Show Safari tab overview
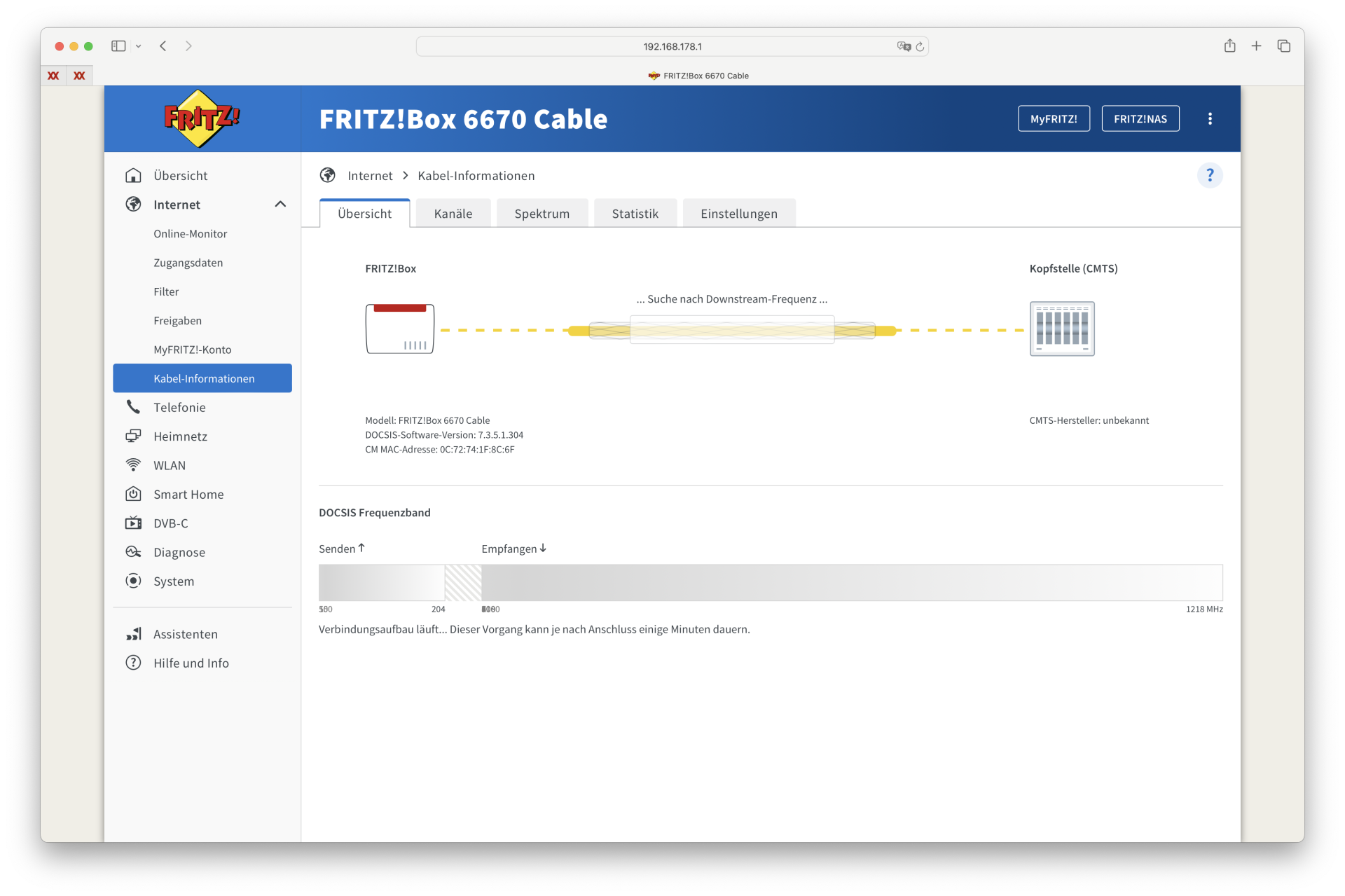This screenshot has width=1345, height=896. pos(1283,46)
